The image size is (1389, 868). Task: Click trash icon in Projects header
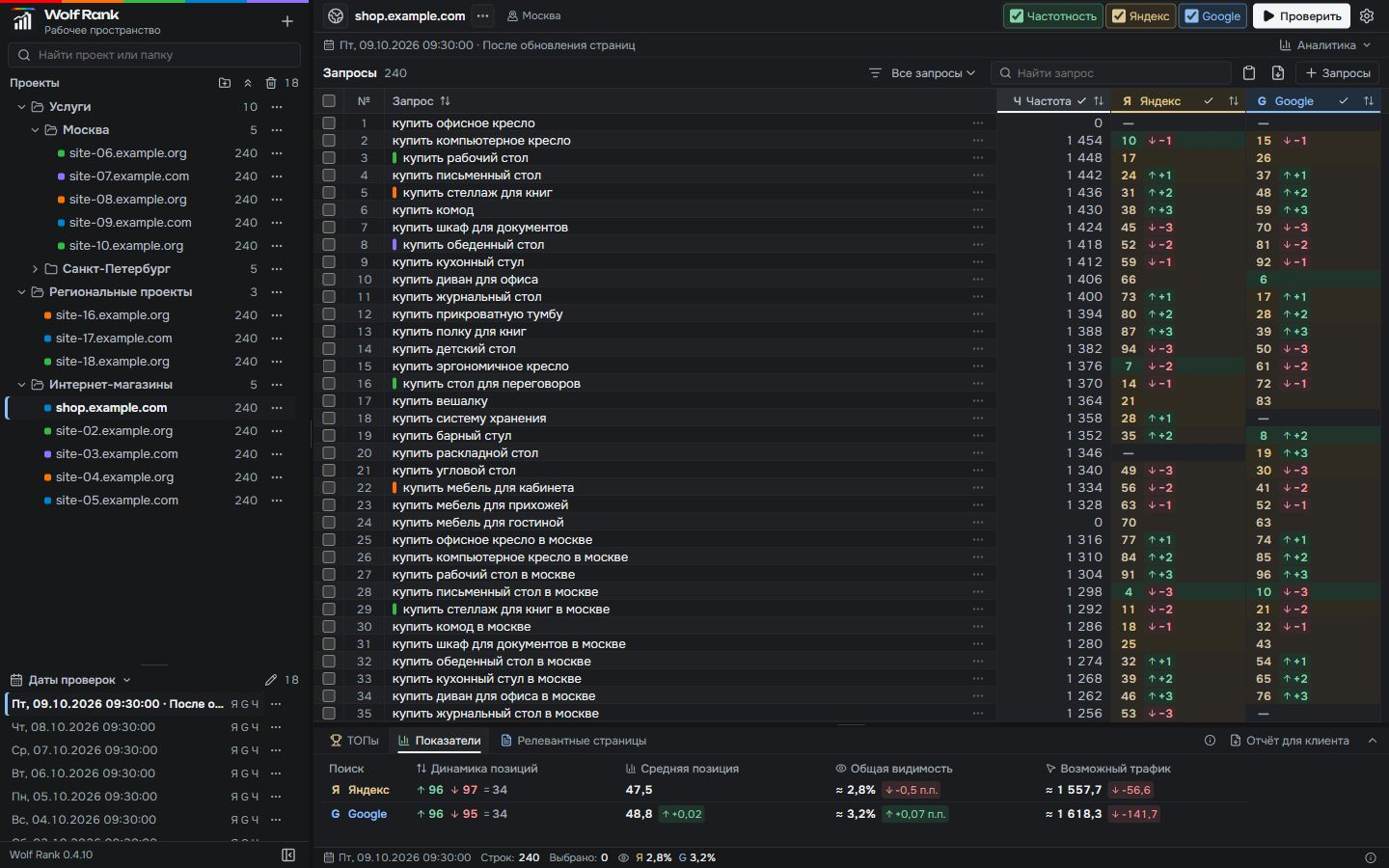[x=271, y=83]
